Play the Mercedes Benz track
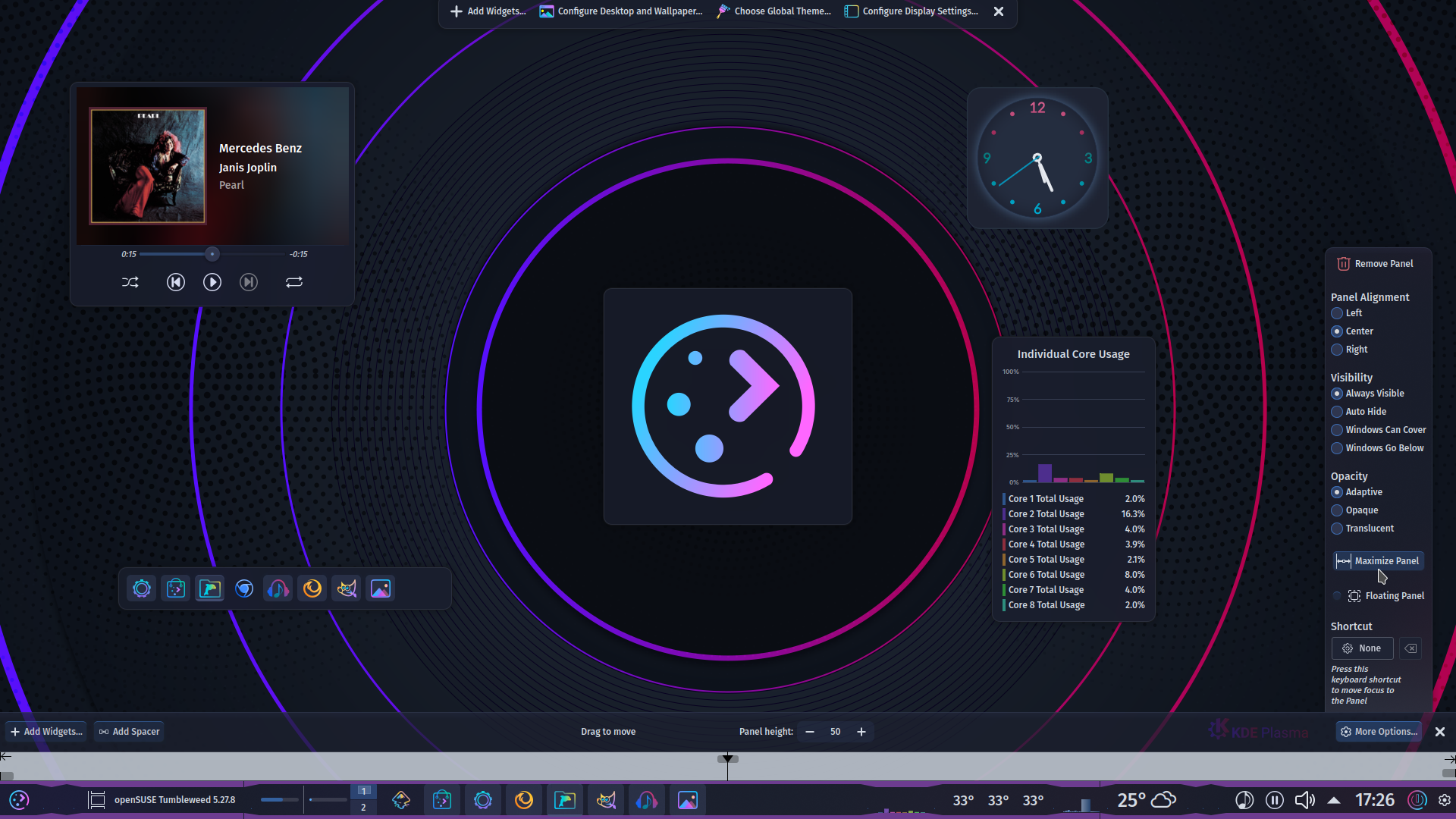Viewport: 1456px width, 819px height. click(212, 282)
